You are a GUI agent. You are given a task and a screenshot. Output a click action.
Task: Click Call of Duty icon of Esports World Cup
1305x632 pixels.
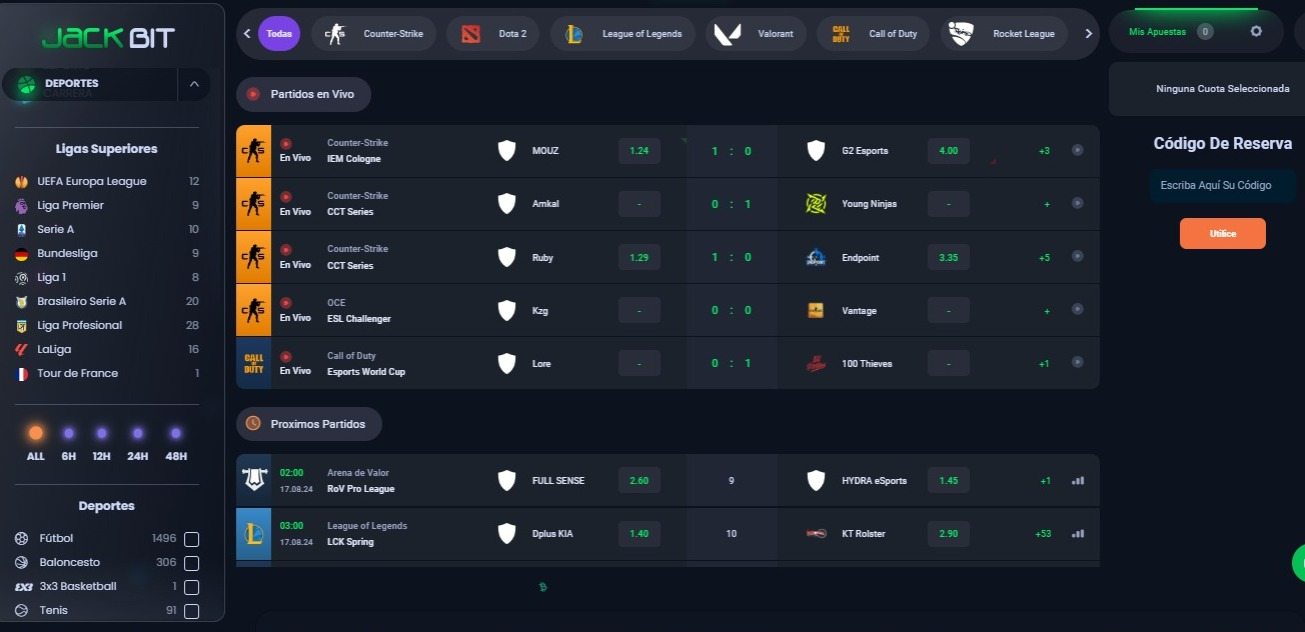(x=253, y=363)
